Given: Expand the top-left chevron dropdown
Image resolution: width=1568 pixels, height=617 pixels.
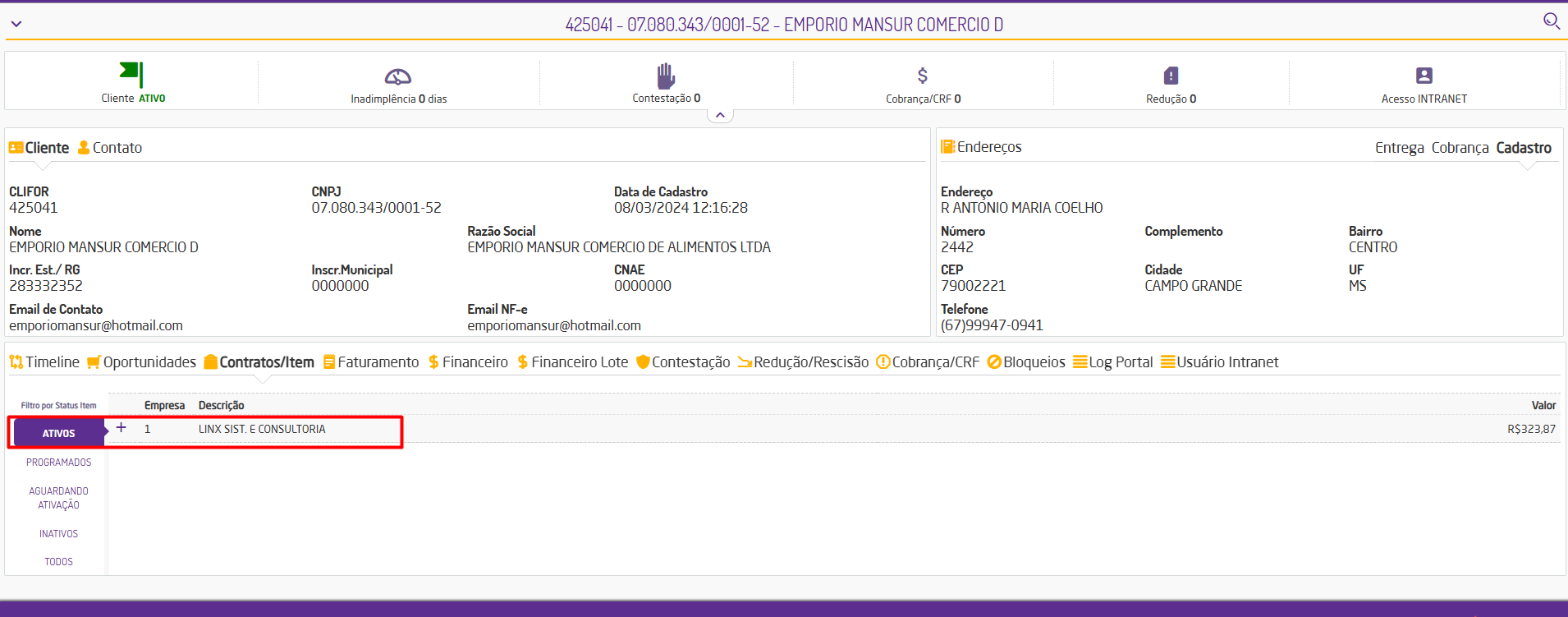Looking at the screenshot, I should click(16, 24).
